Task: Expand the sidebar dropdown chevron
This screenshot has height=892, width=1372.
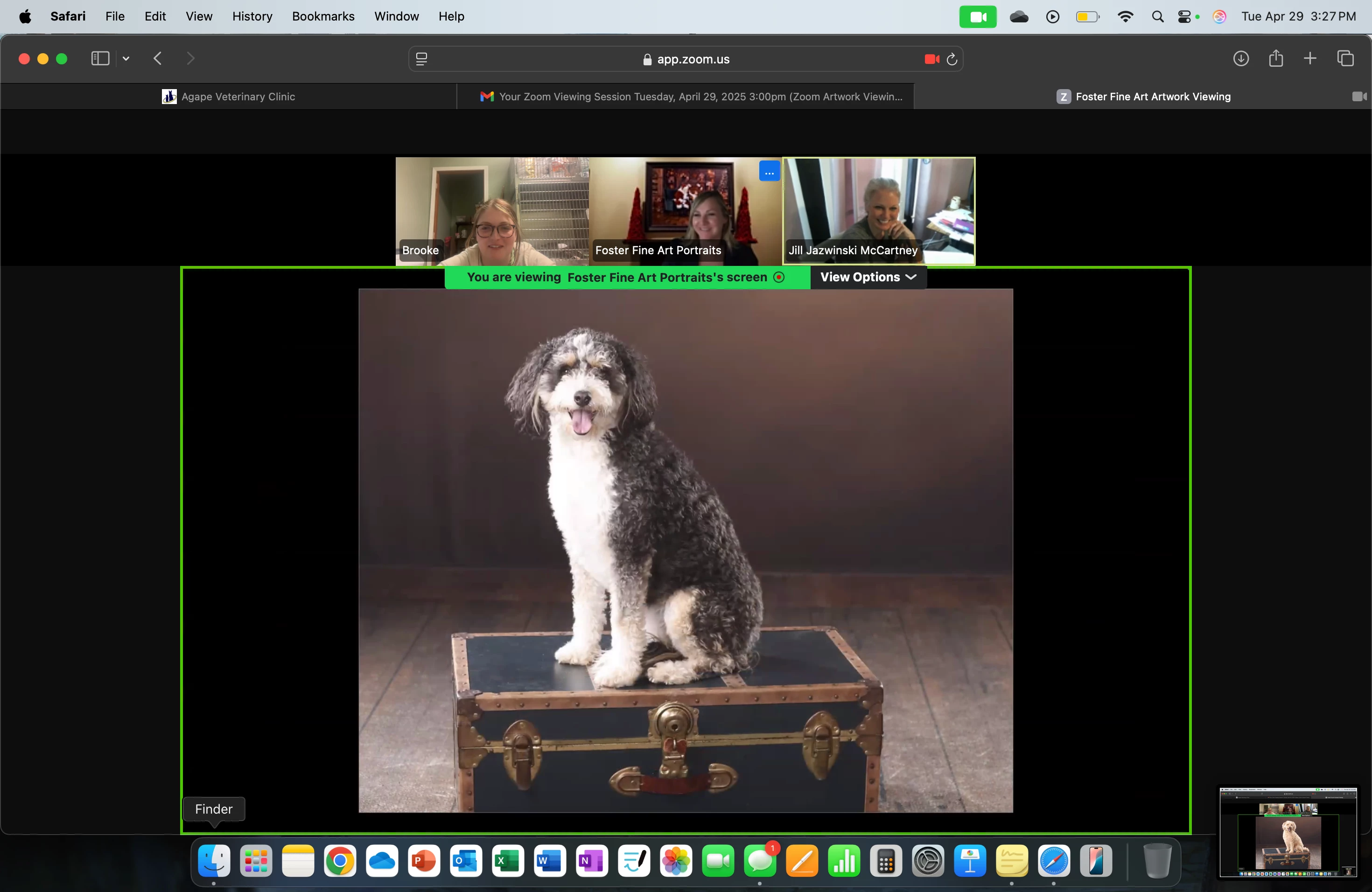Action: 126,58
